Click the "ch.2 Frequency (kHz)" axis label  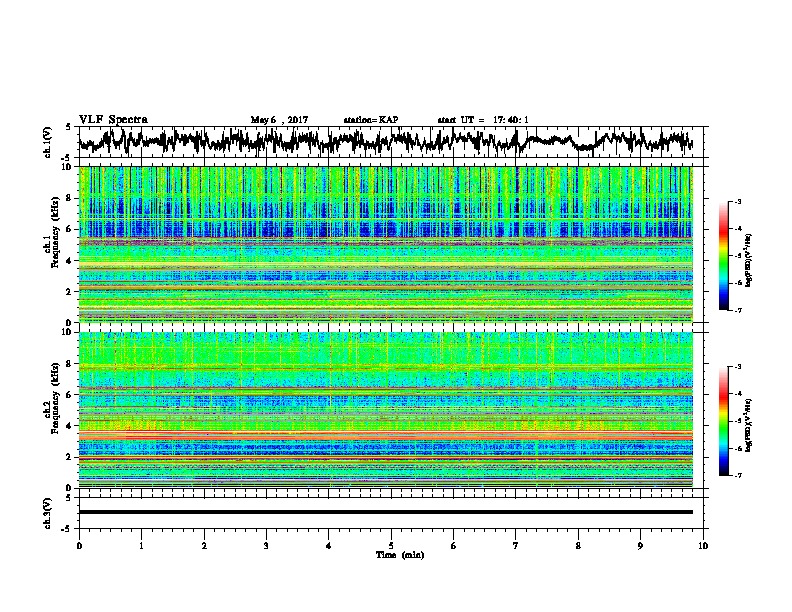53,397
